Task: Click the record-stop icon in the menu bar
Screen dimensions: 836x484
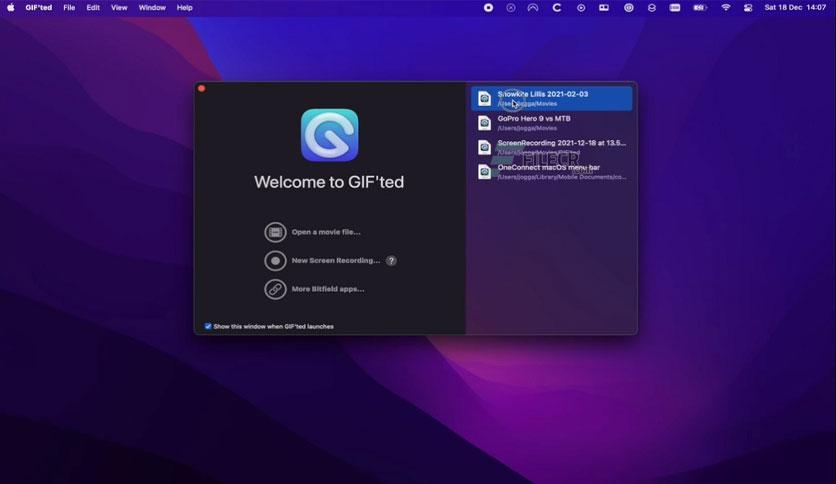Action: coord(488,7)
